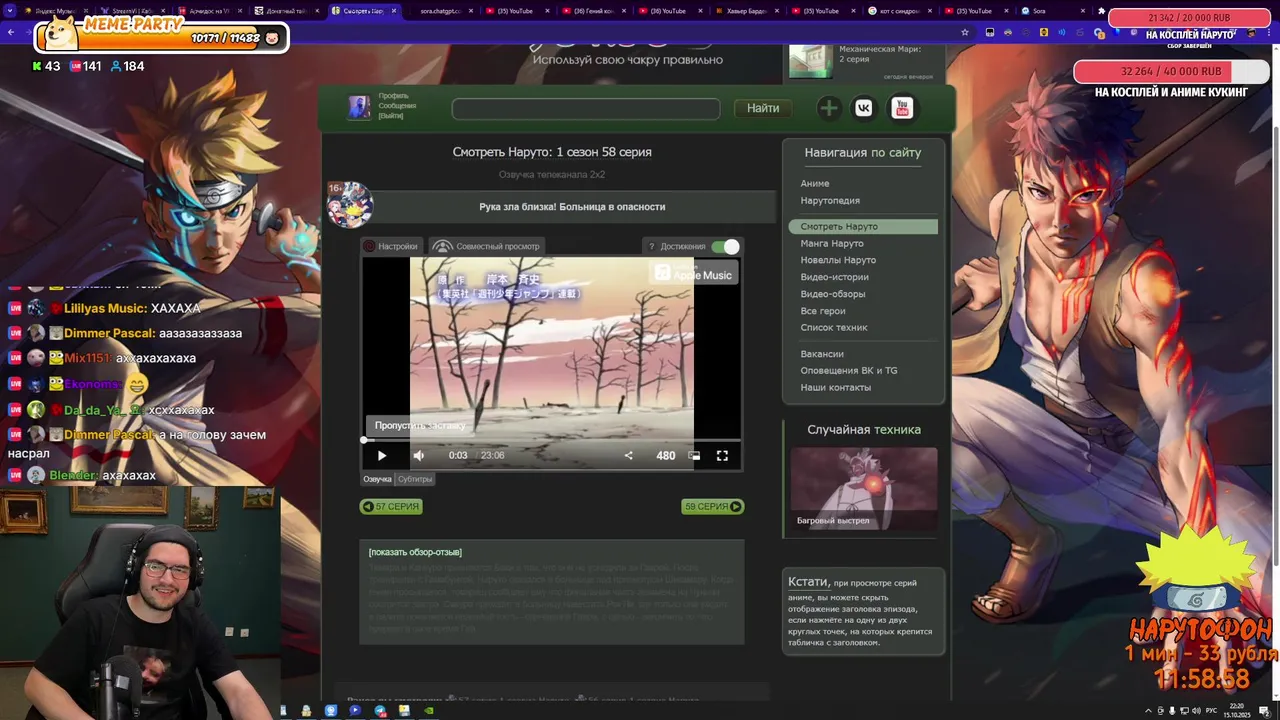Open Манга Наруто menu item
Image resolution: width=1280 pixels, height=720 pixels.
[832, 244]
